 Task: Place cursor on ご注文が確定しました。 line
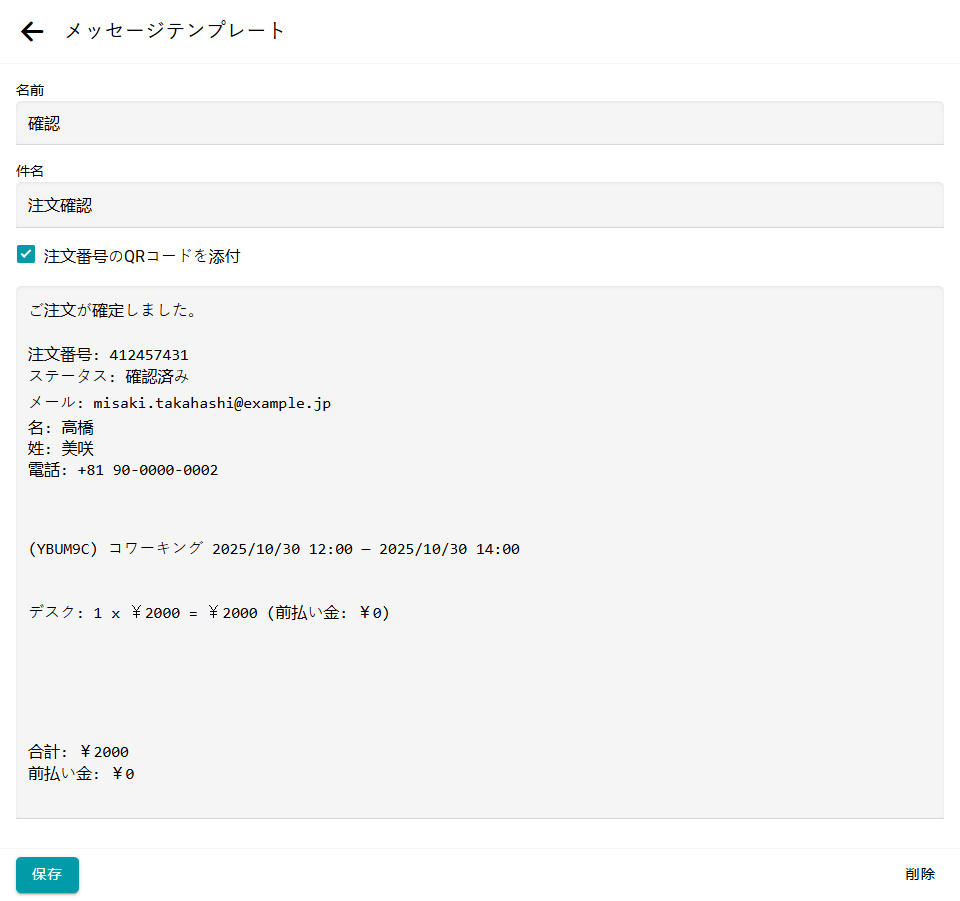[x=114, y=310]
